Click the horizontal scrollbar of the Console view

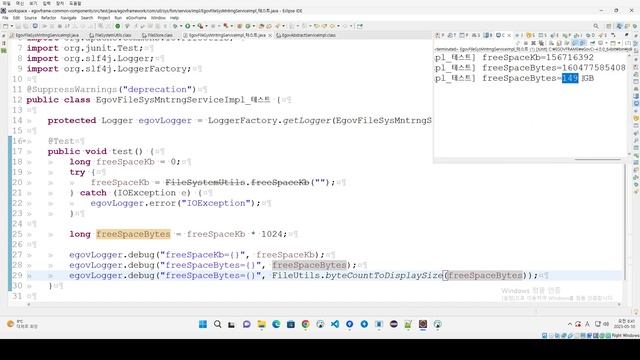[597, 160]
